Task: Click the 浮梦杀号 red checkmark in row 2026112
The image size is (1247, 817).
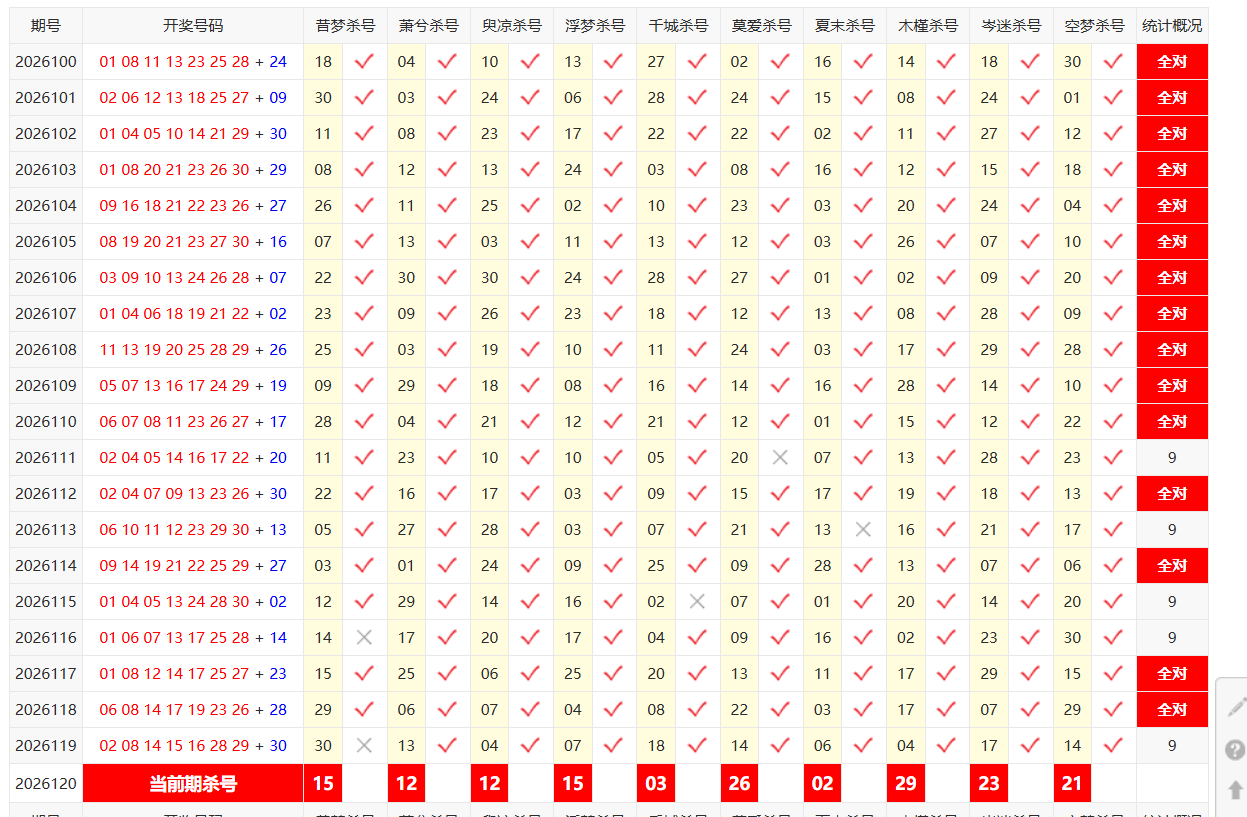Action: pos(613,494)
